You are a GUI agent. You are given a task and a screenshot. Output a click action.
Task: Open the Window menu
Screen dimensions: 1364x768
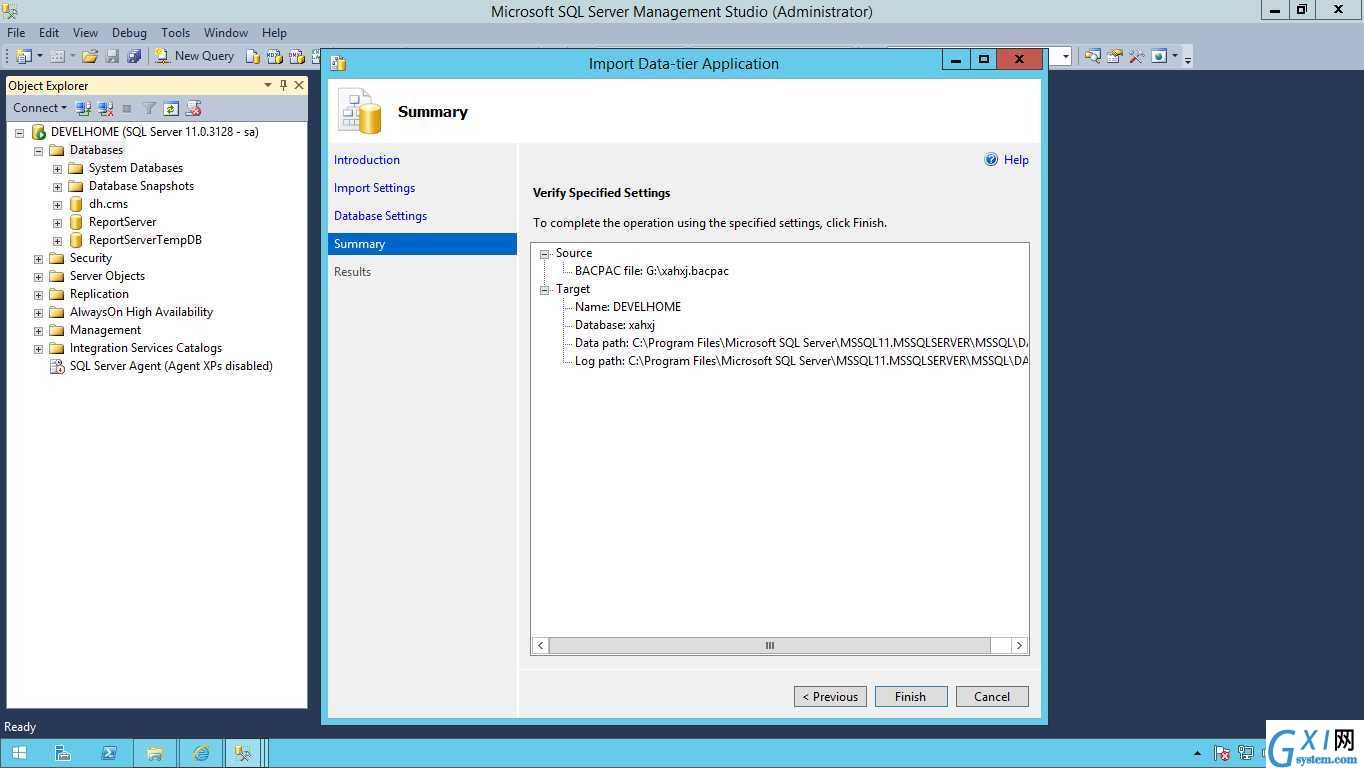click(x=226, y=33)
